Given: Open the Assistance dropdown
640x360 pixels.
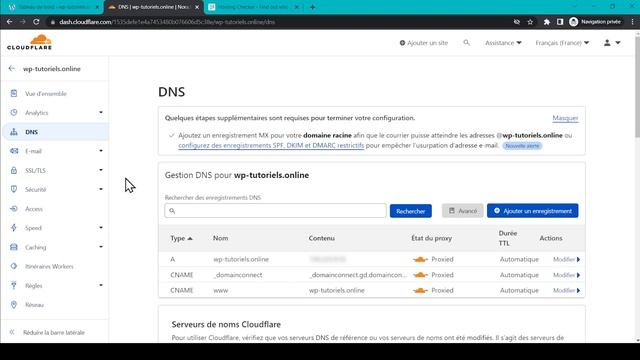Looking at the screenshot, I should point(503,42).
